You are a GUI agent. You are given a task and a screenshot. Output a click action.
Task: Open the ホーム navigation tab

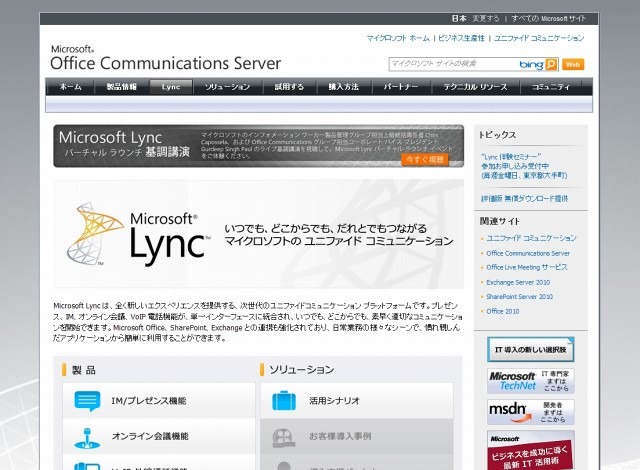tap(71, 87)
